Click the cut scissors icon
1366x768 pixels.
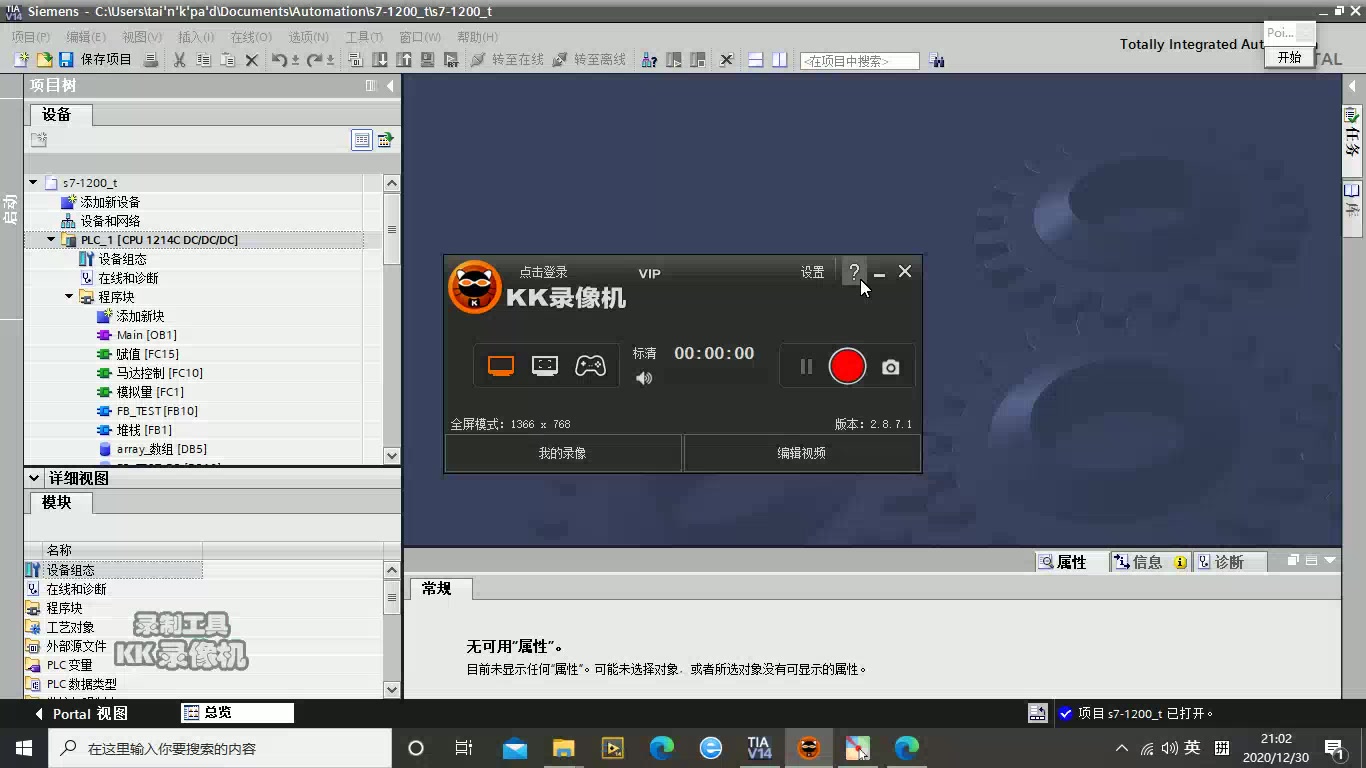pyautogui.click(x=180, y=60)
